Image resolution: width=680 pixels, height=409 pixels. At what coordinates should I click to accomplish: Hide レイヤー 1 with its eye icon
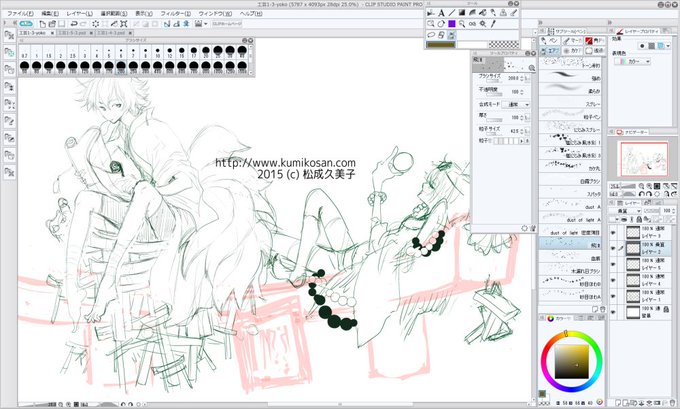(x=613, y=296)
